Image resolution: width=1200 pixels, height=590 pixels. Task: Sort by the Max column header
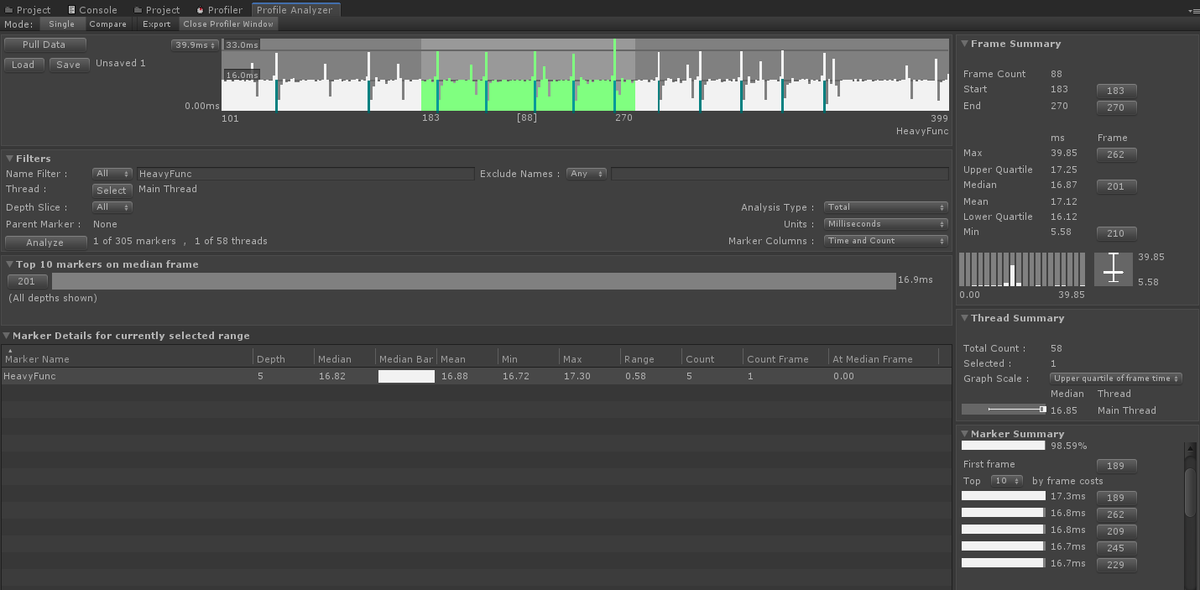point(588,358)
